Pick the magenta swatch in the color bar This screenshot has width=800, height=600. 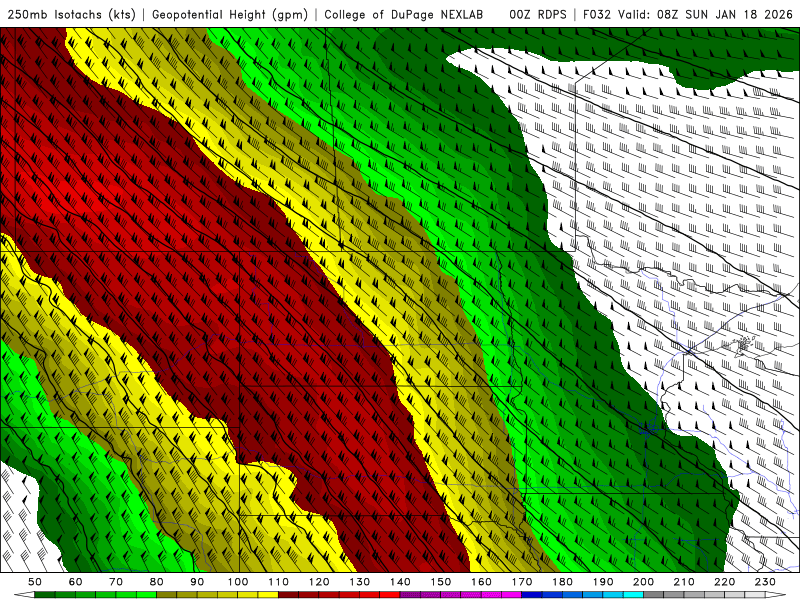coord(511,594)
